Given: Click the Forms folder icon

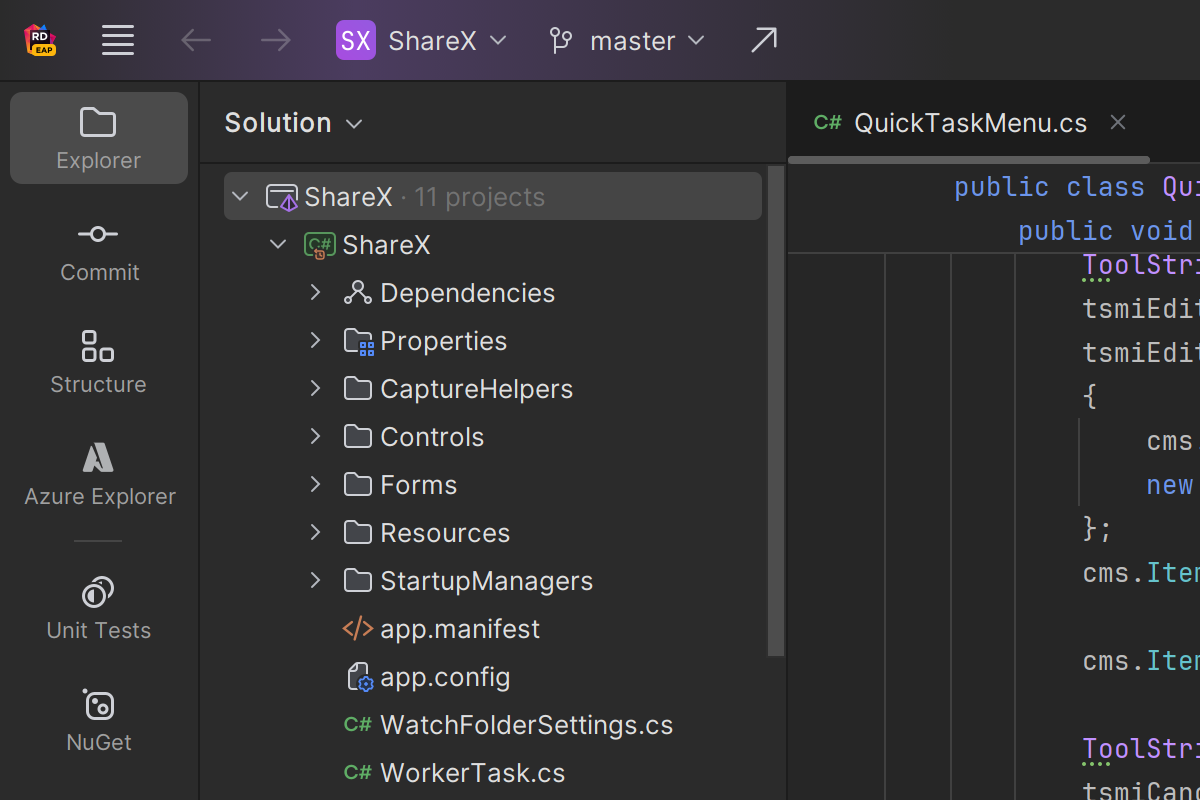Looking at the screenshot, I should pyautogui.click(x=357, y=484).
